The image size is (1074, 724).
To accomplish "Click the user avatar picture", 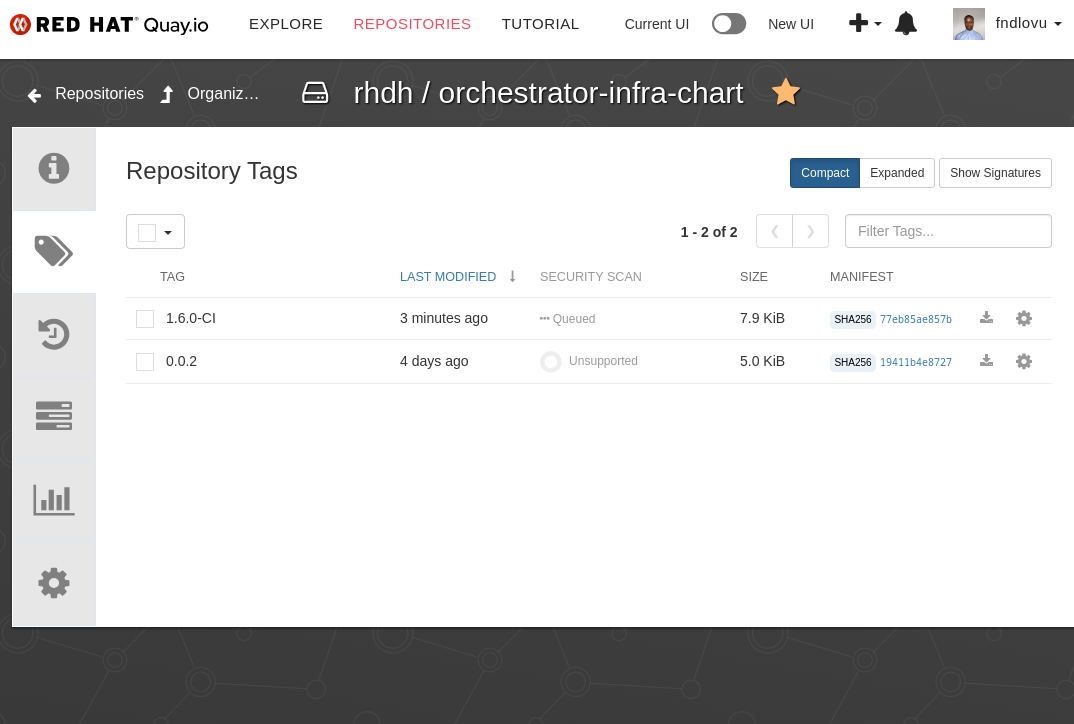I will 969,24.
